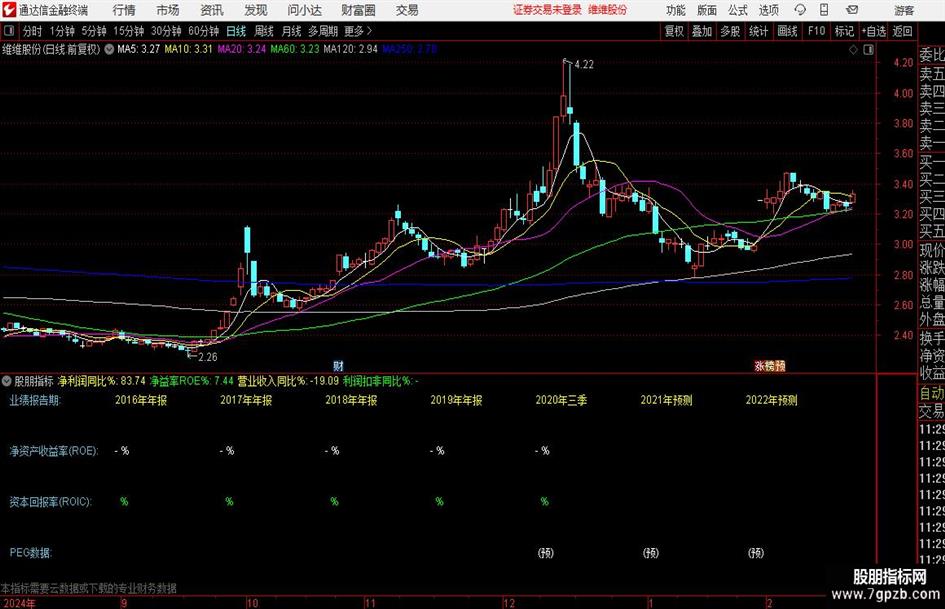Click the 复权 toolbar button

coord(674,31)
